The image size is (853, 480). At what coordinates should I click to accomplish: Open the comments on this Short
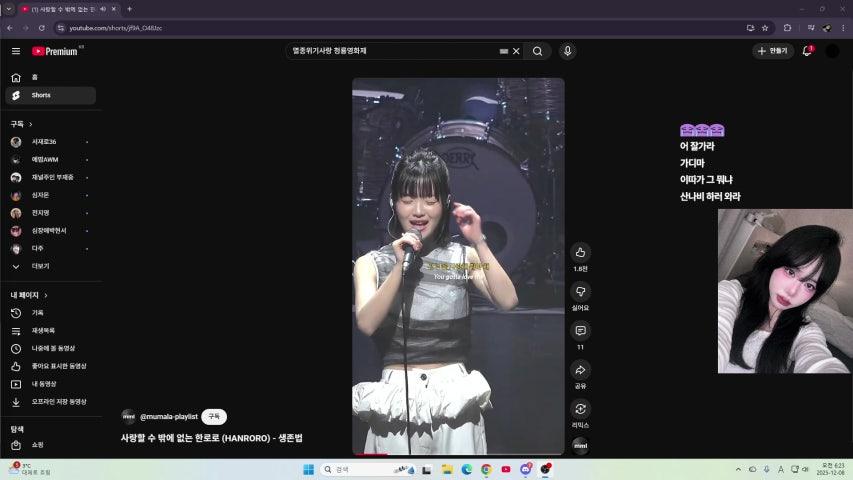point(580,330)
